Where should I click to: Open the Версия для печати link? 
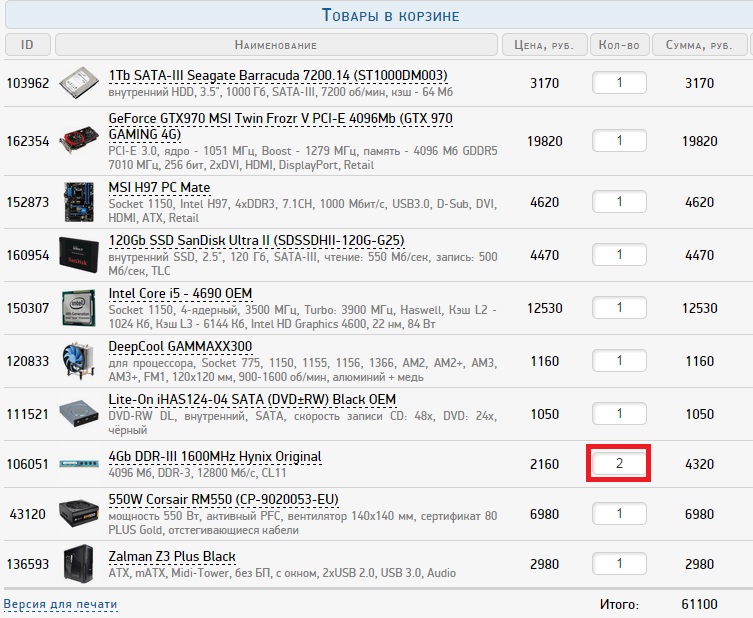(61, 604)
